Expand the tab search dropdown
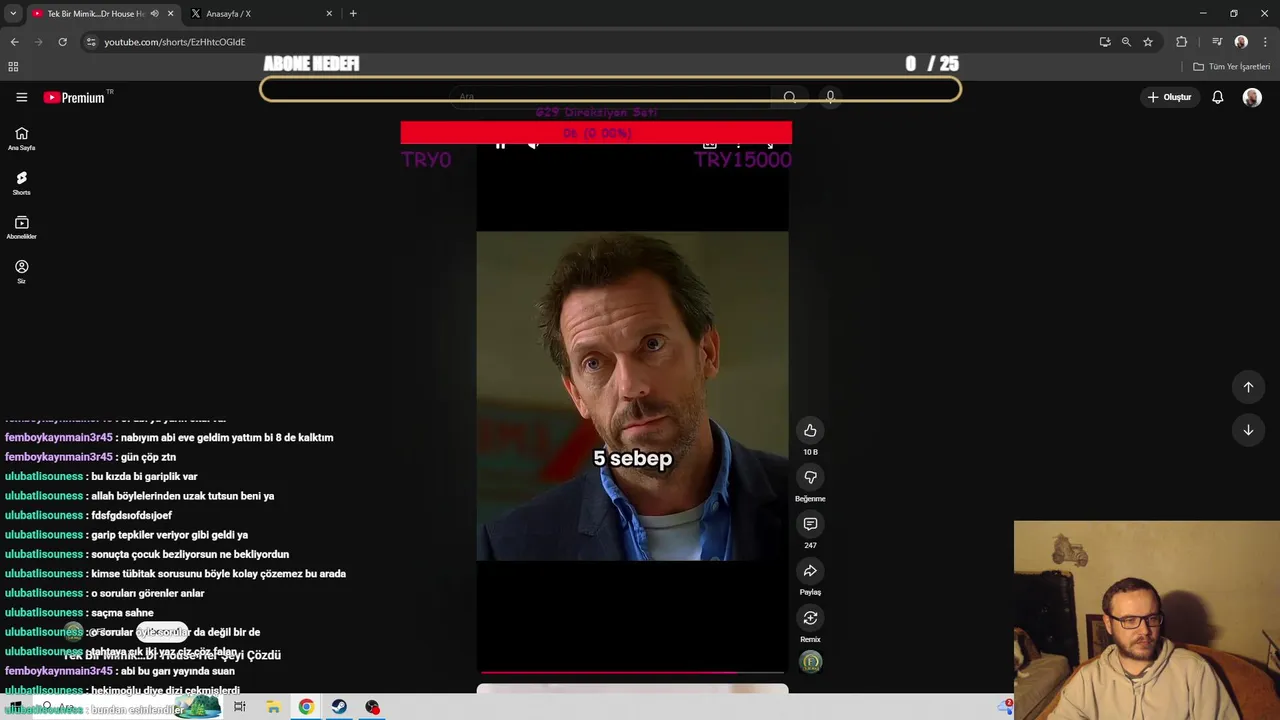The width and height of the screenshot is (1280, 720). click(13, 14)
